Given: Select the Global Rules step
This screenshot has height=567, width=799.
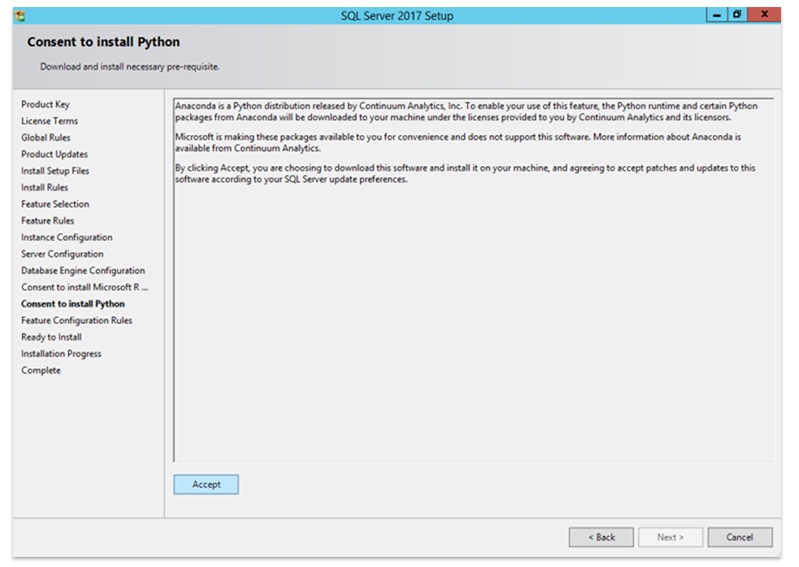Looking at the screenshot, I should (x=46, y=138).
